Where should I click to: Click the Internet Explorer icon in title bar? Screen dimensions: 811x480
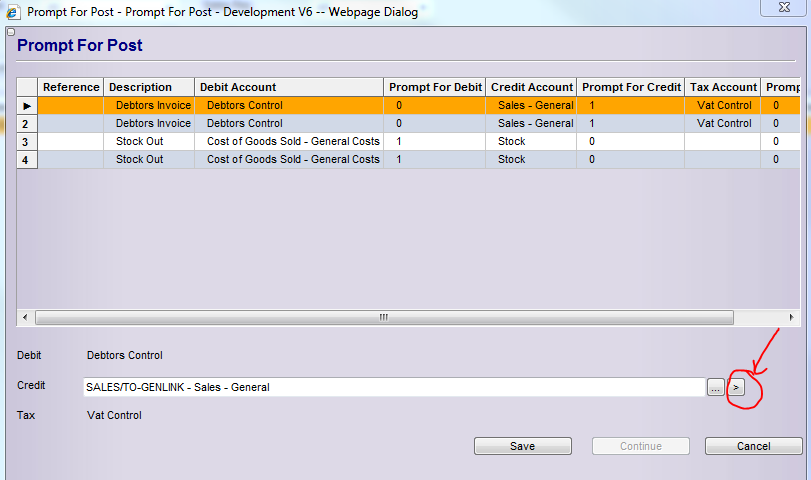coord(13,10)
